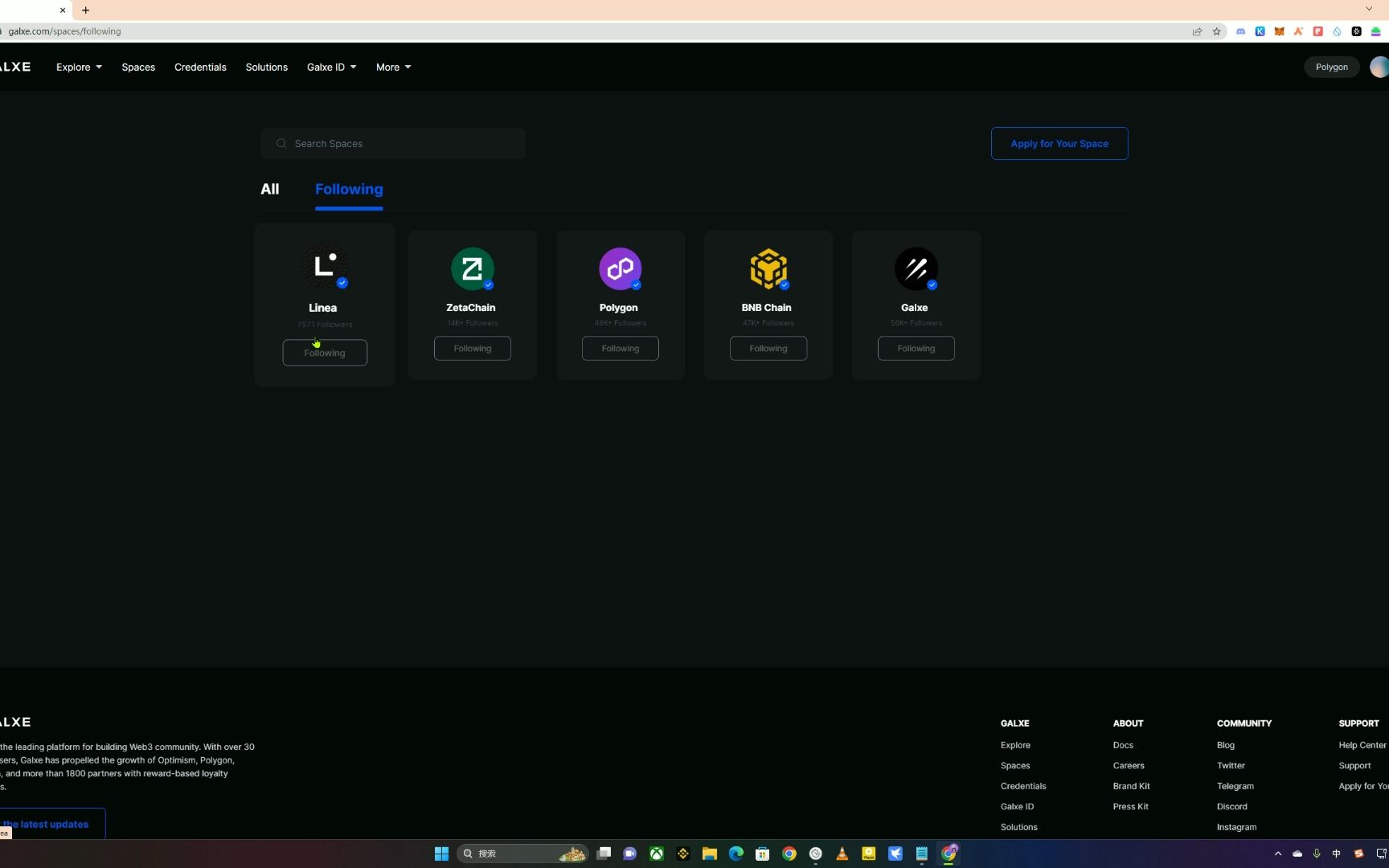The width and height of the screenshot is (1389, 868).
Task: Open Microsoft Store from taskbar
Action: (763, 854)
